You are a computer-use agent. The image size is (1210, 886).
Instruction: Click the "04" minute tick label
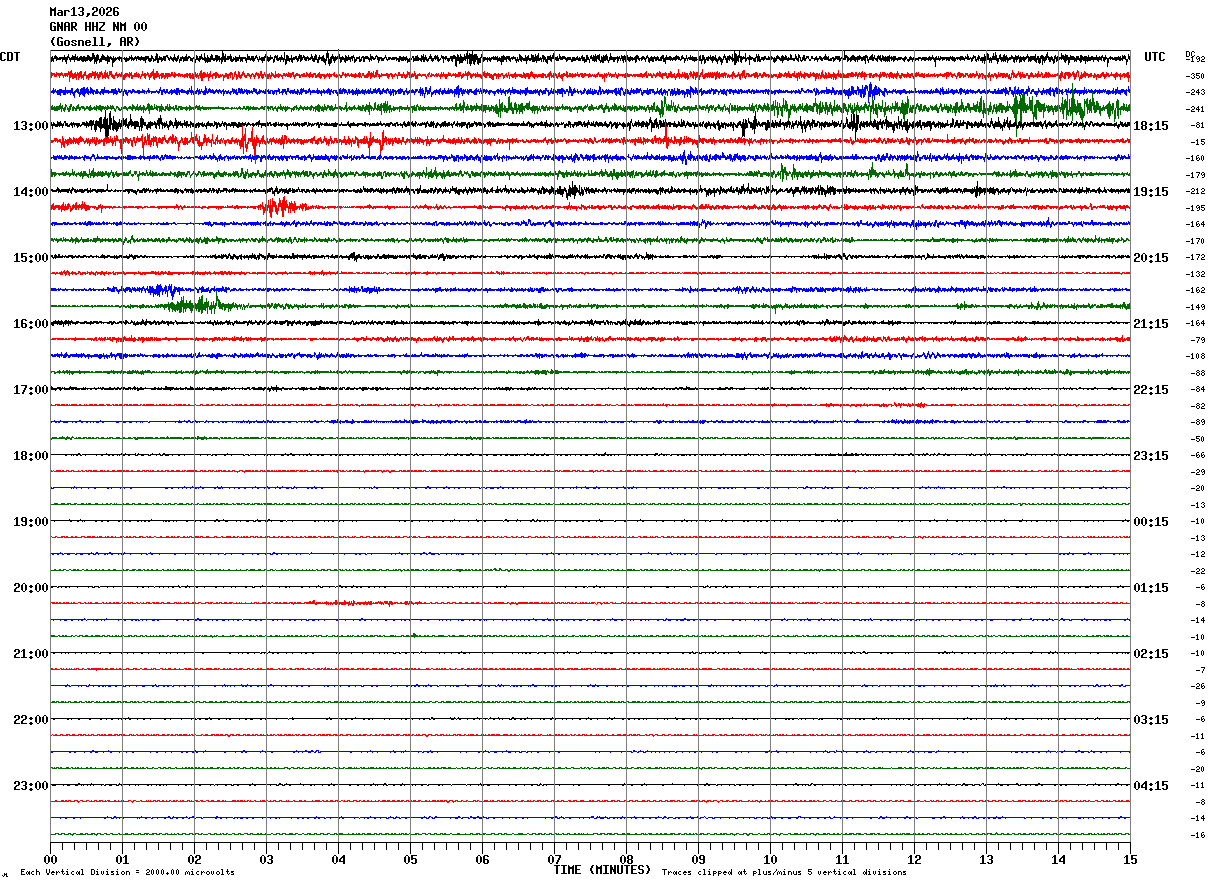click(338, 859)
